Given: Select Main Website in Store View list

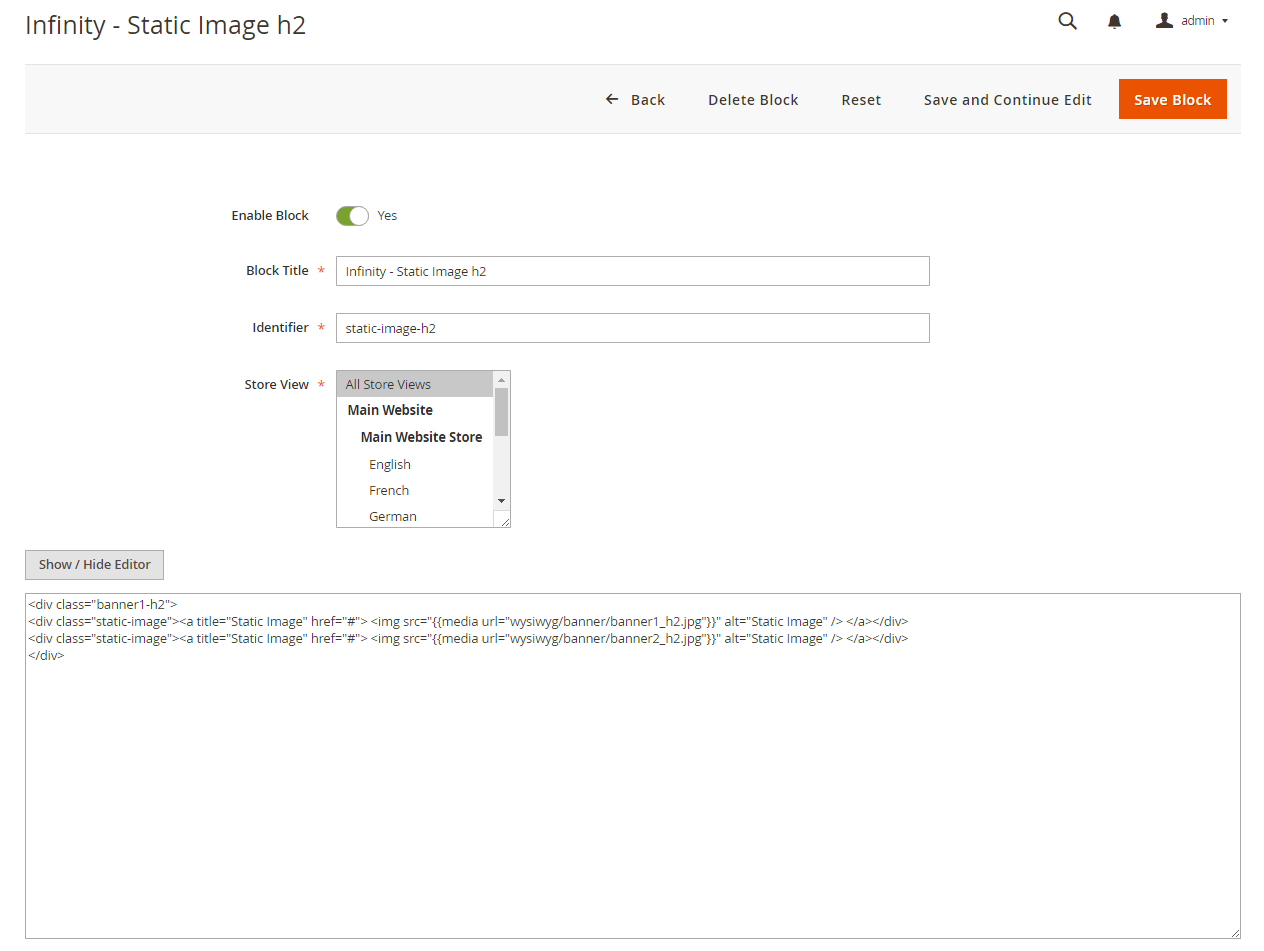Looking at the screenshot, I should click(x=390, y=410).
